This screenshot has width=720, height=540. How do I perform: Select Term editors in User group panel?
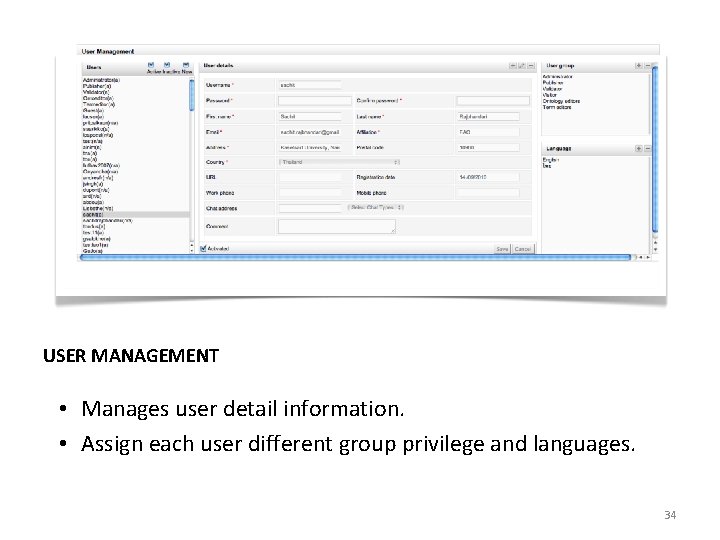click(557, 107)
